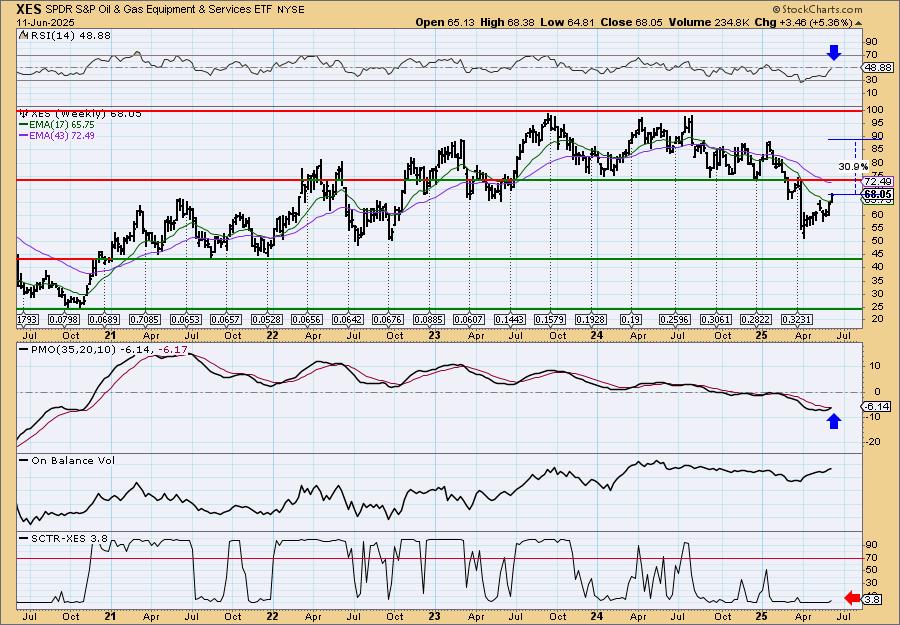900x625 pixels.
Task: Click the 0.0885 dividend value
Action: [429, 320]
